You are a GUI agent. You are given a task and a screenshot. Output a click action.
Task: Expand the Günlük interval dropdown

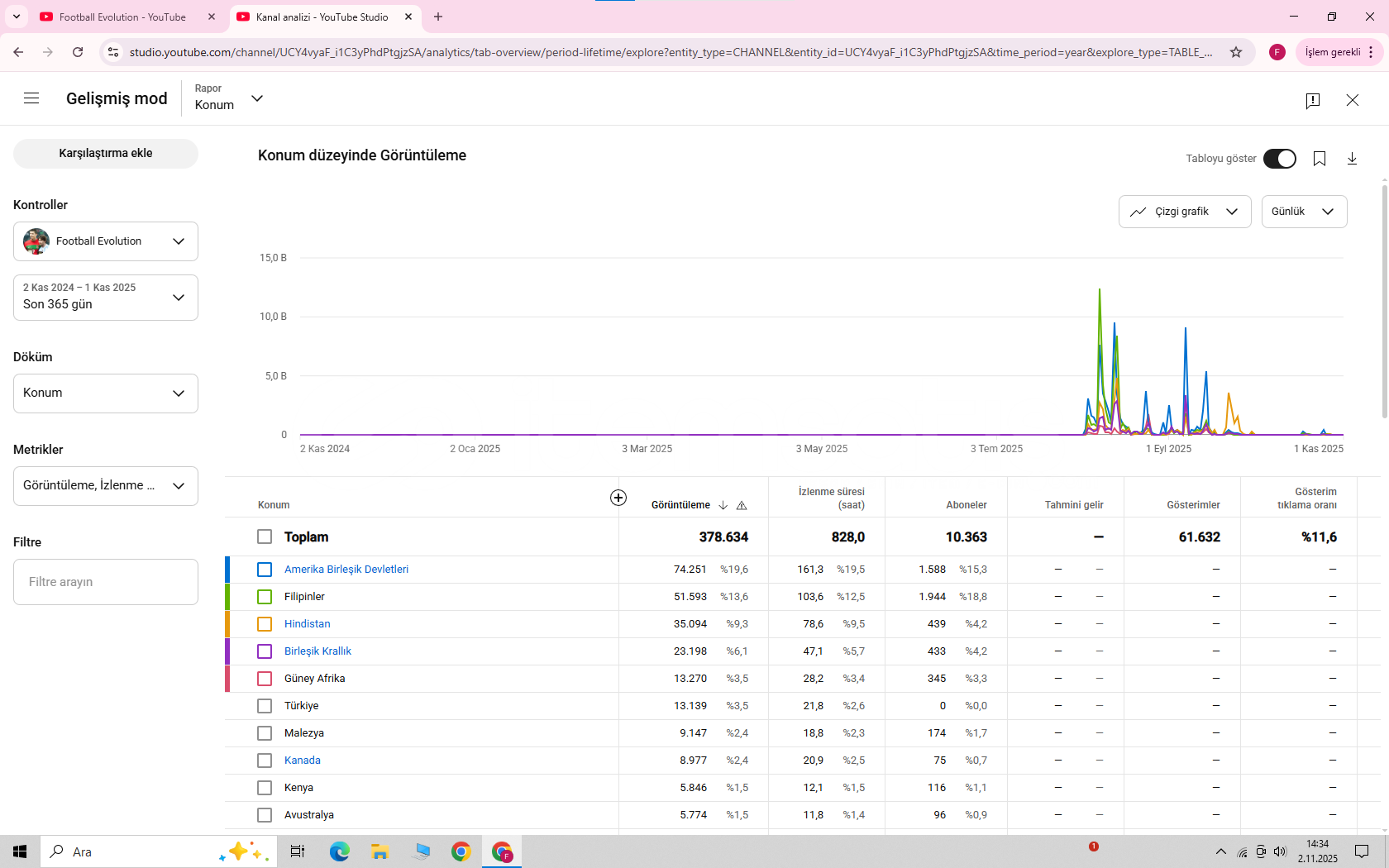1304,212
